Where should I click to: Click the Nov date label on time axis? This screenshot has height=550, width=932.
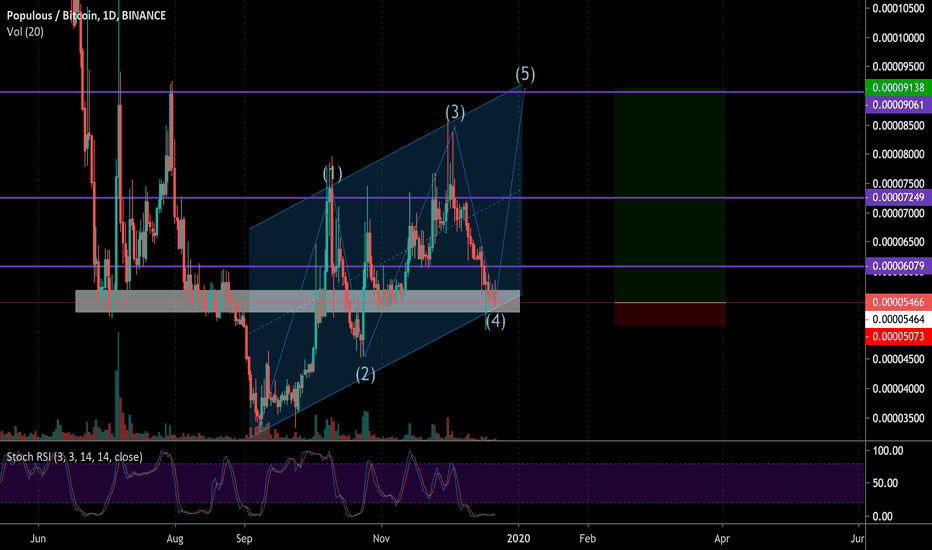pos(381,539)
